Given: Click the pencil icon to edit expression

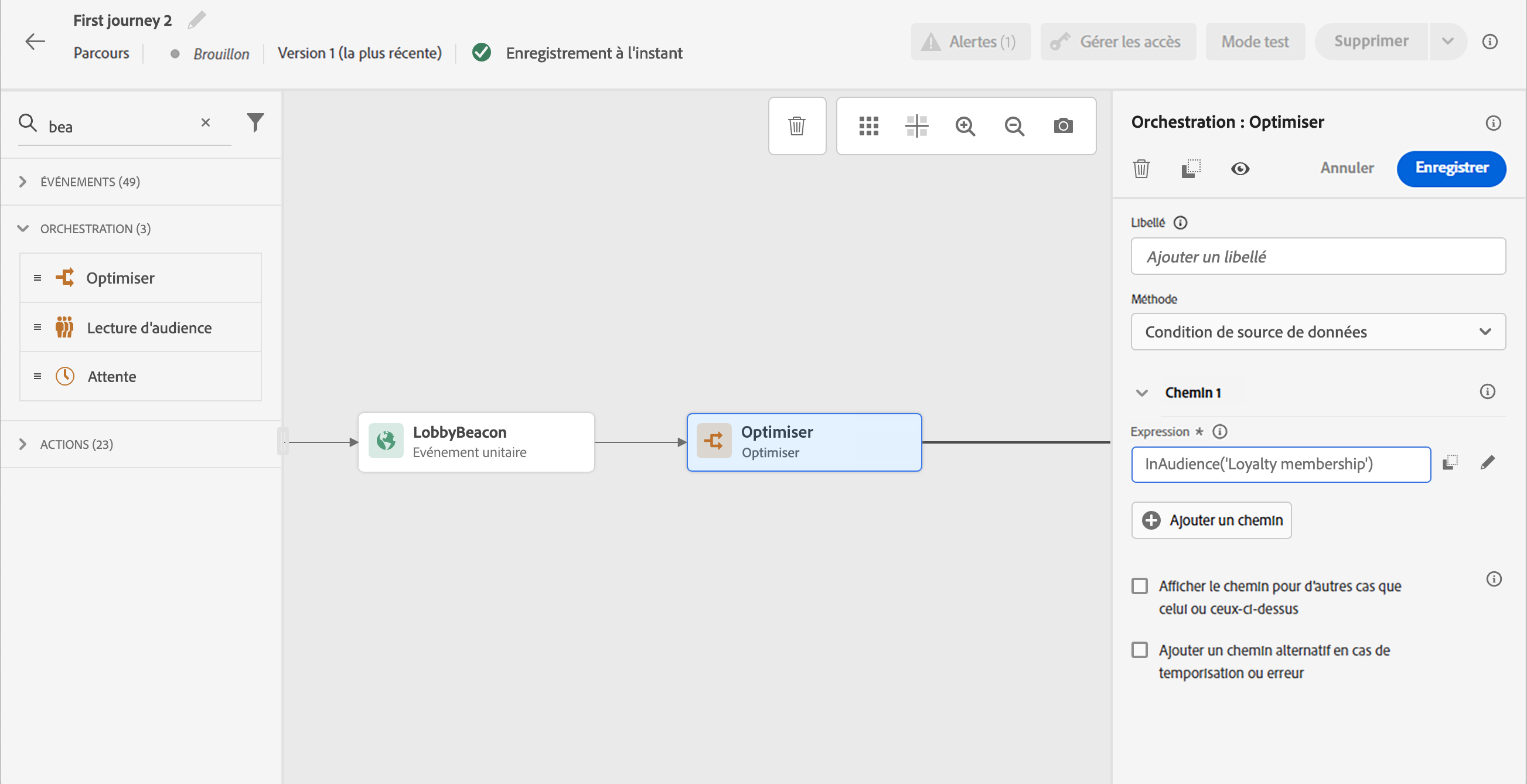Looking at the screenshot, I should (x=1487, y=463).
